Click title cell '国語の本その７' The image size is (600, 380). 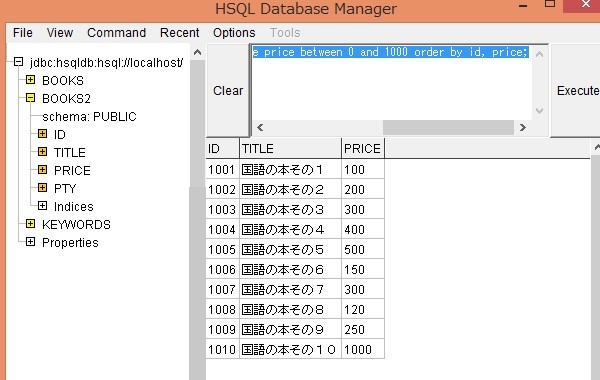pos(290,289)
